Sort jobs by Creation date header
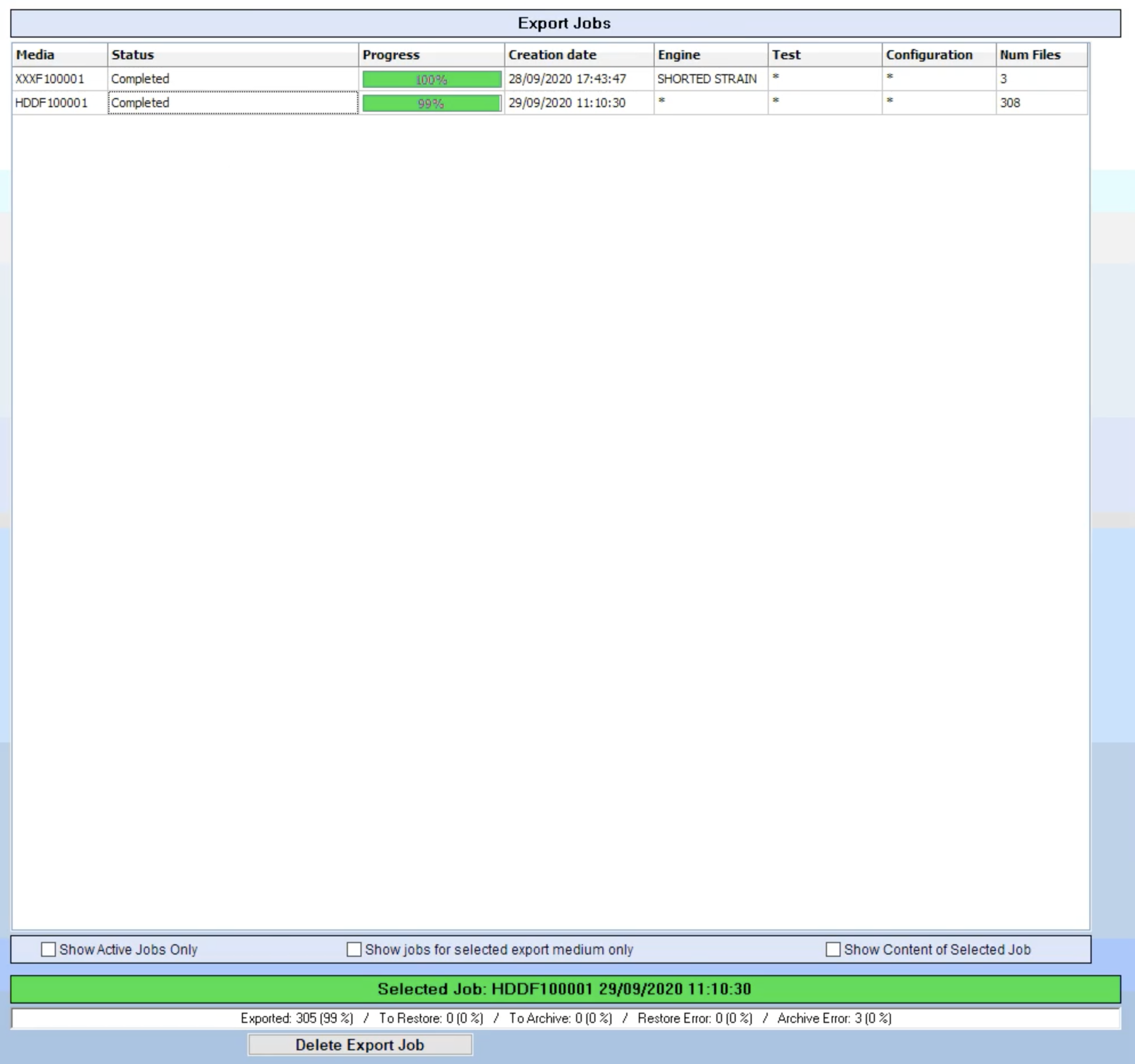The width and height of the screenshot is (1135, 1064). (578, 55)
